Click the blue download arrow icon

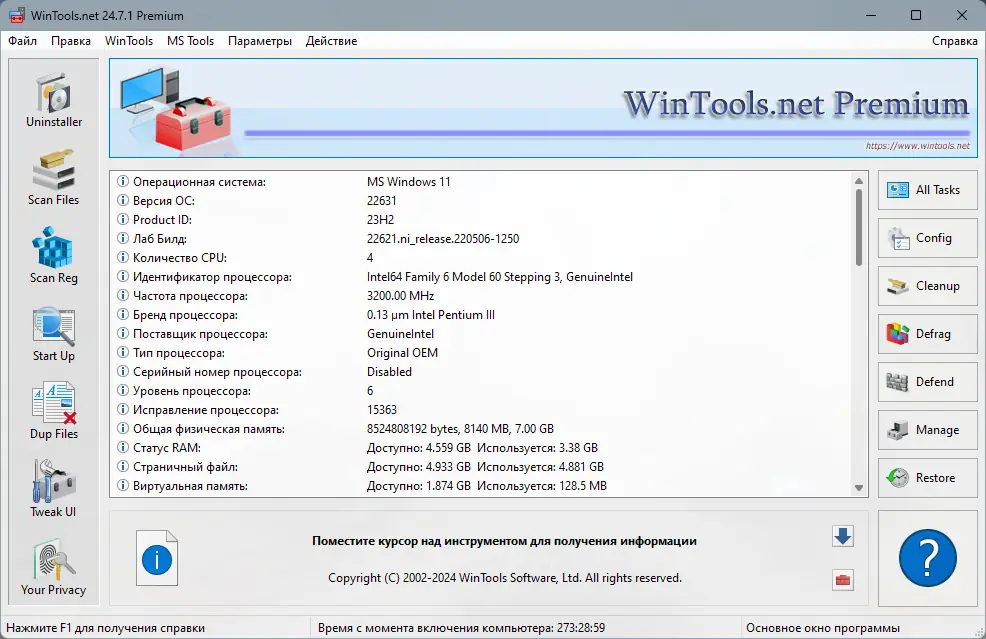tap(842, 536)
